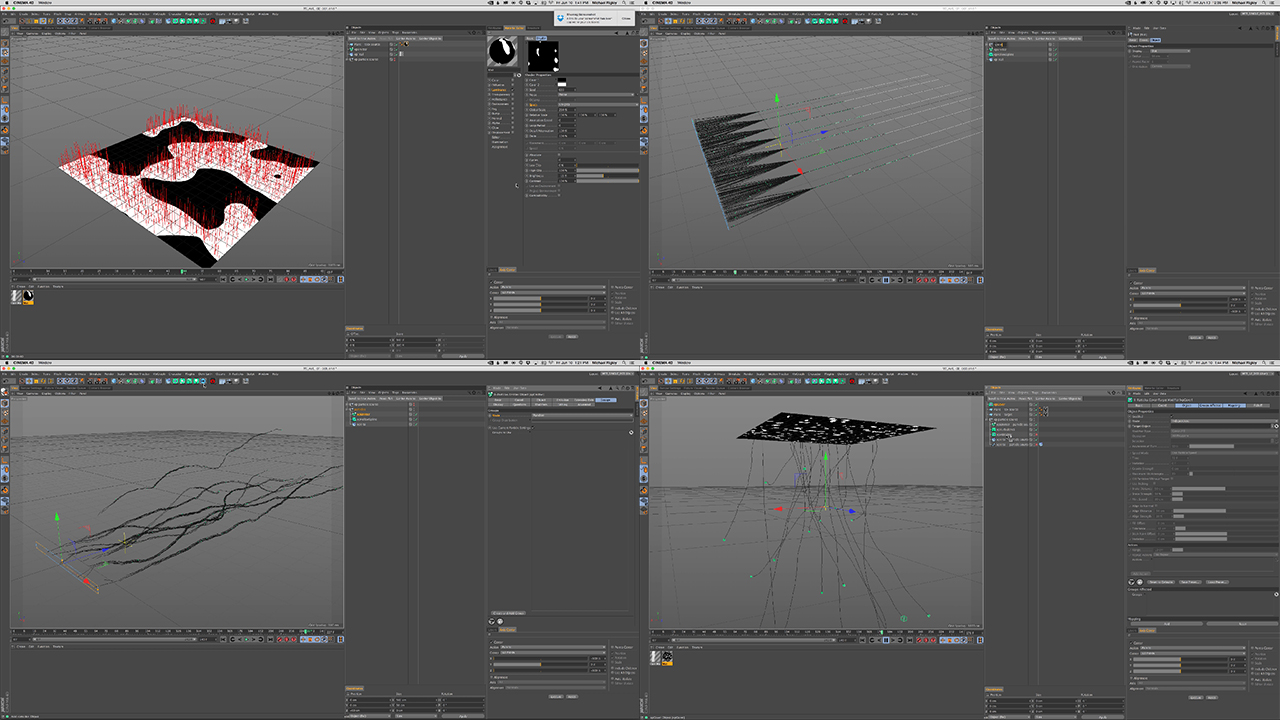
Task: Open File menu in top-left Objects manager
Action: pos(354,32)
